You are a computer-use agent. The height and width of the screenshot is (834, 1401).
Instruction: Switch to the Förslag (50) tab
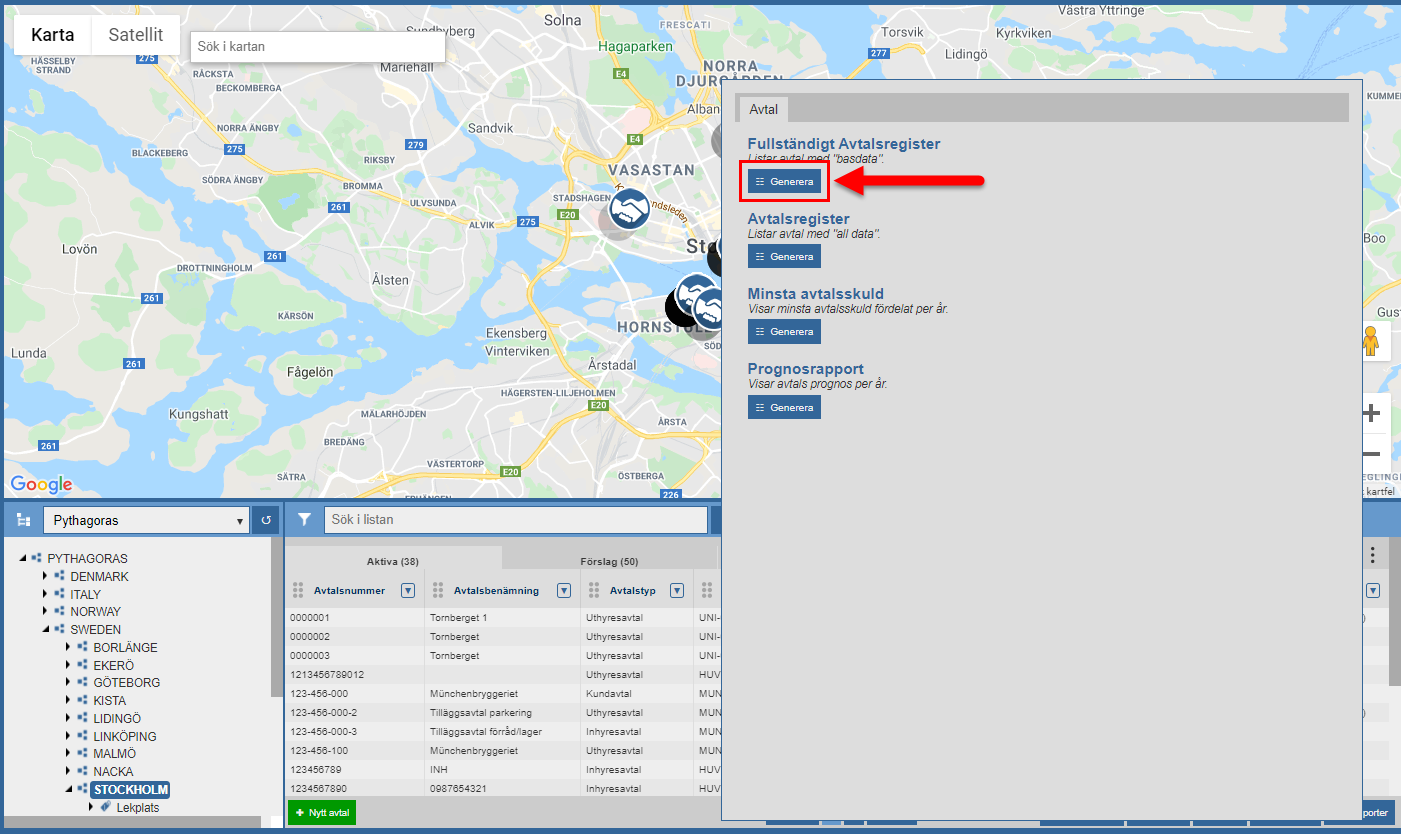coord(608,561)
